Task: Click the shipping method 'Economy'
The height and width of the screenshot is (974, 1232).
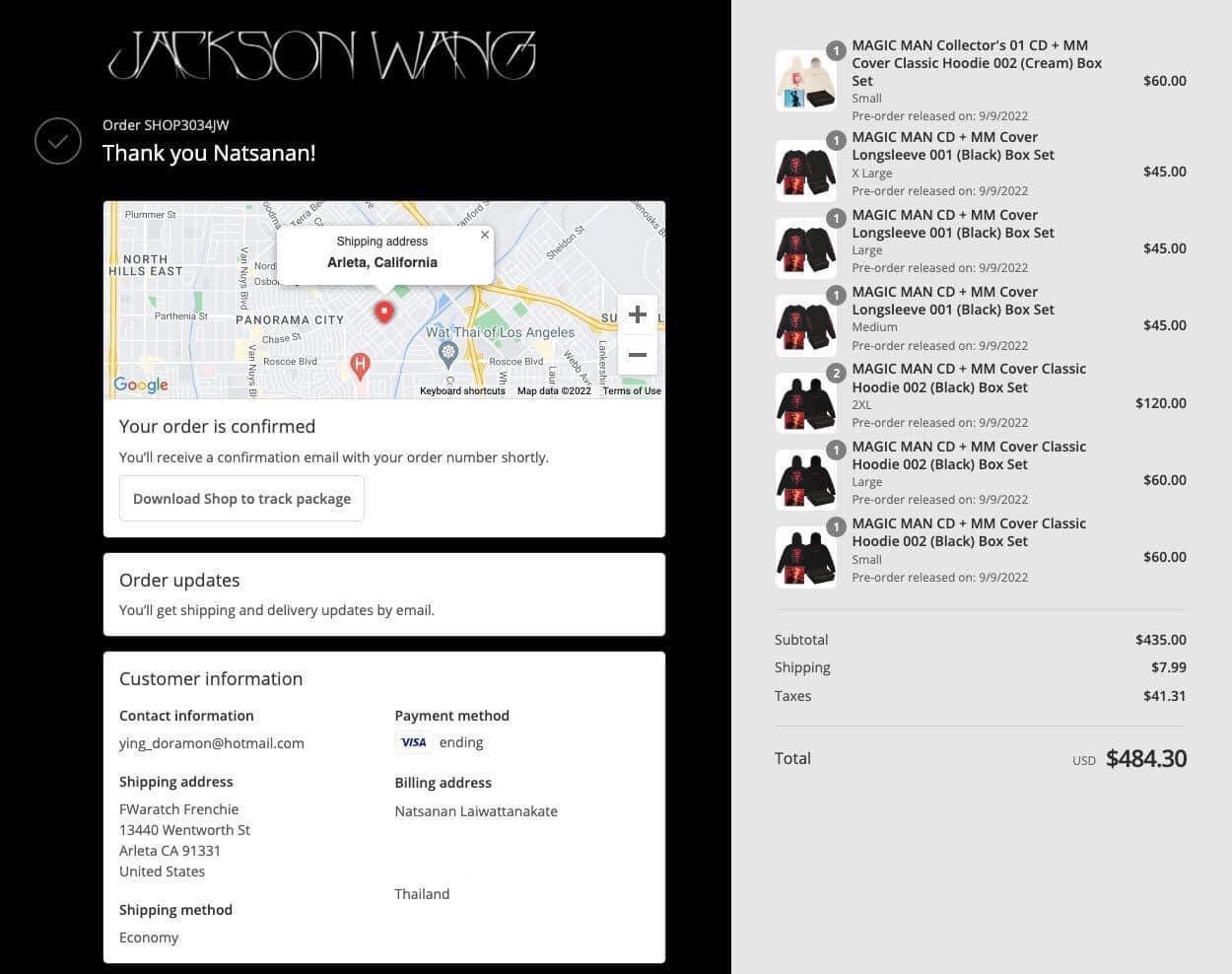Action: (x=149, y=938)
